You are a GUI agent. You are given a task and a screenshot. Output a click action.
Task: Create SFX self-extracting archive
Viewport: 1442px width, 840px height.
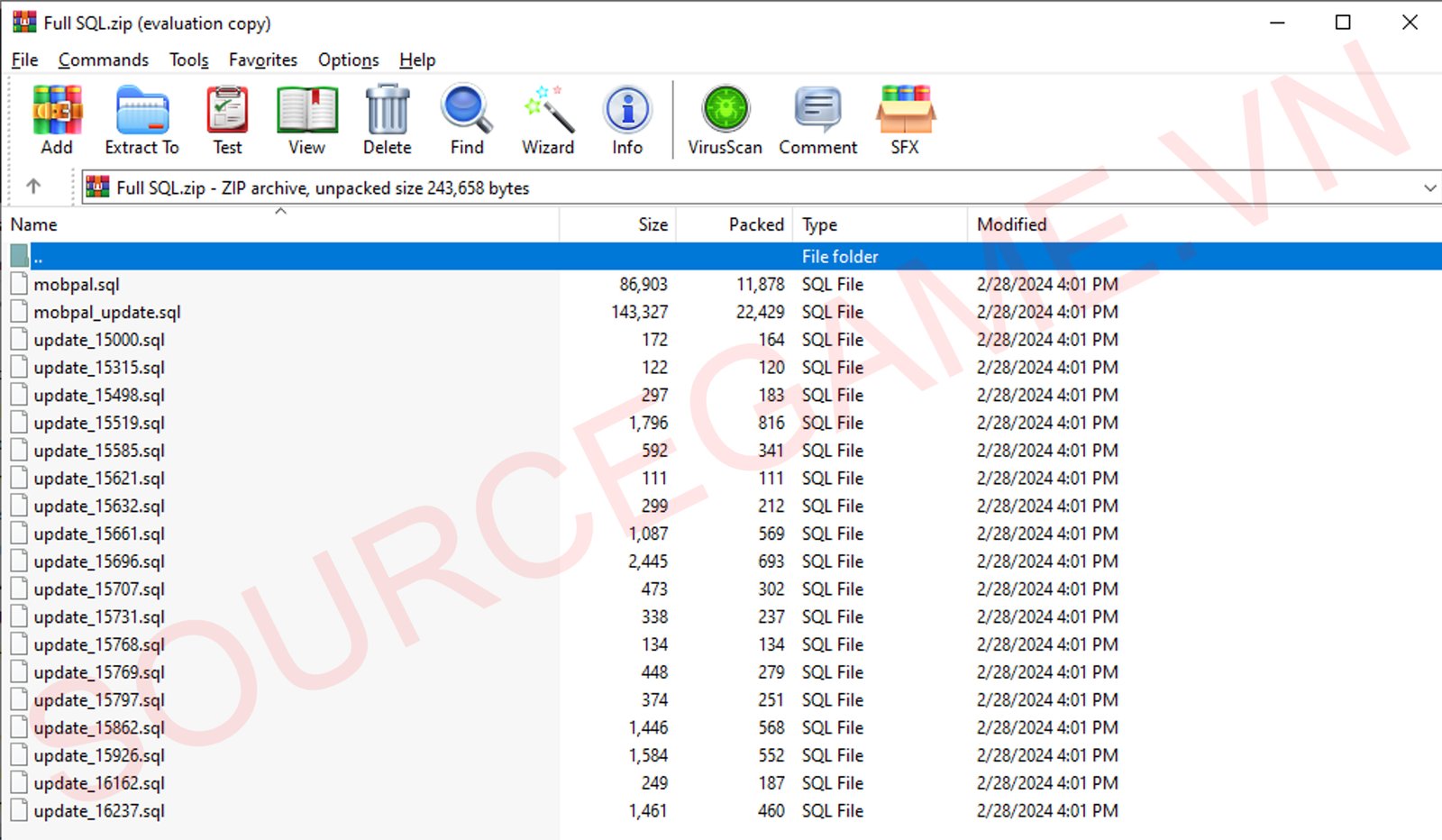pyautogui.click(x=905, y=120)
